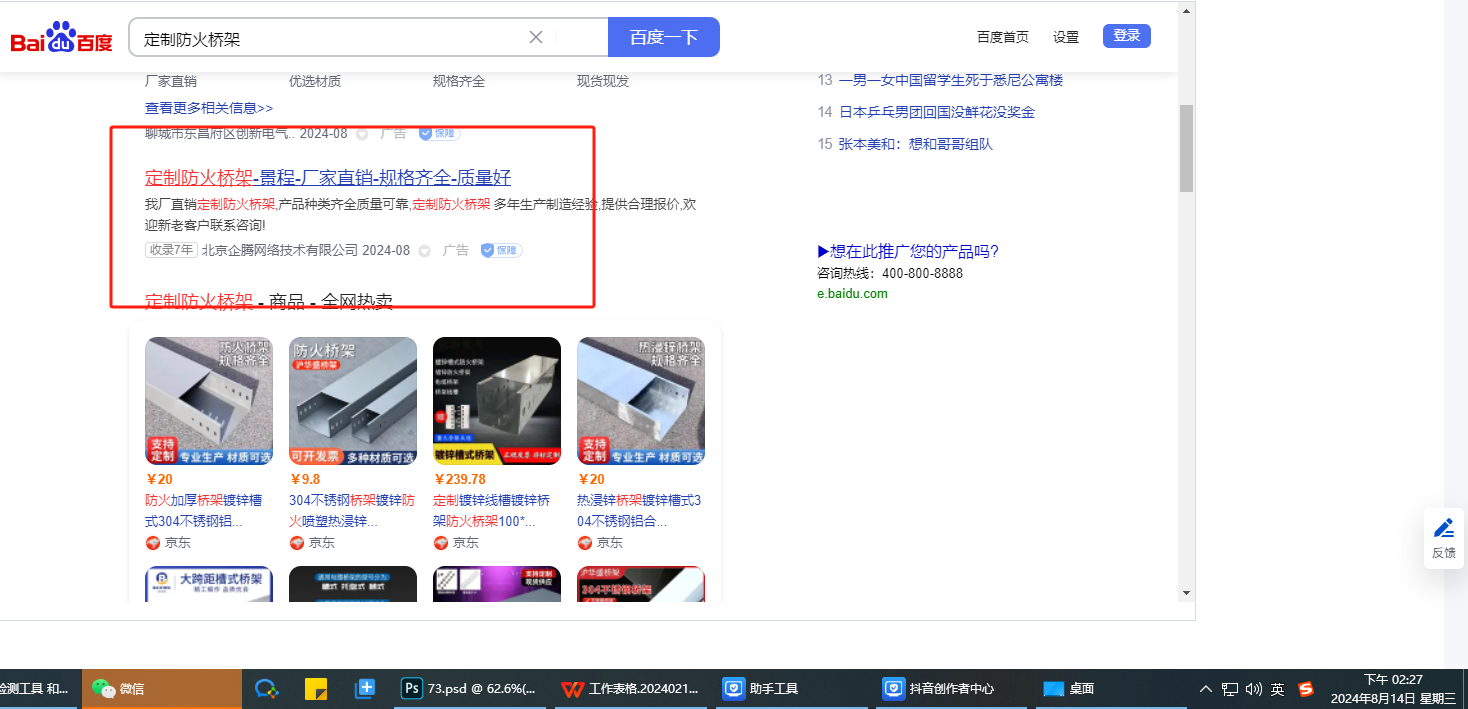The width and height of the screenshot is (1468, 709).
Task: Click the volume speaker tray icon
Action: [x=1254, y=689]
